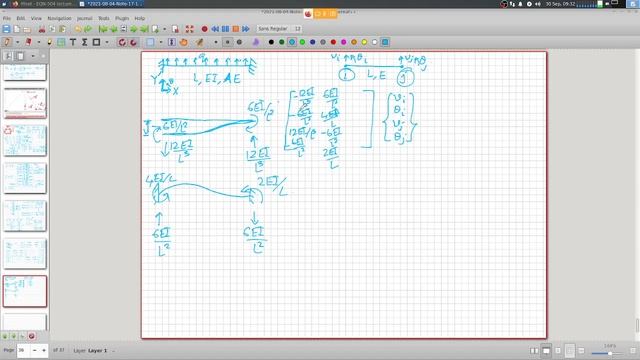The width and height of the screenshot is (640, 360).
Task: Choose thin line thickness dot
Action: 216,42
